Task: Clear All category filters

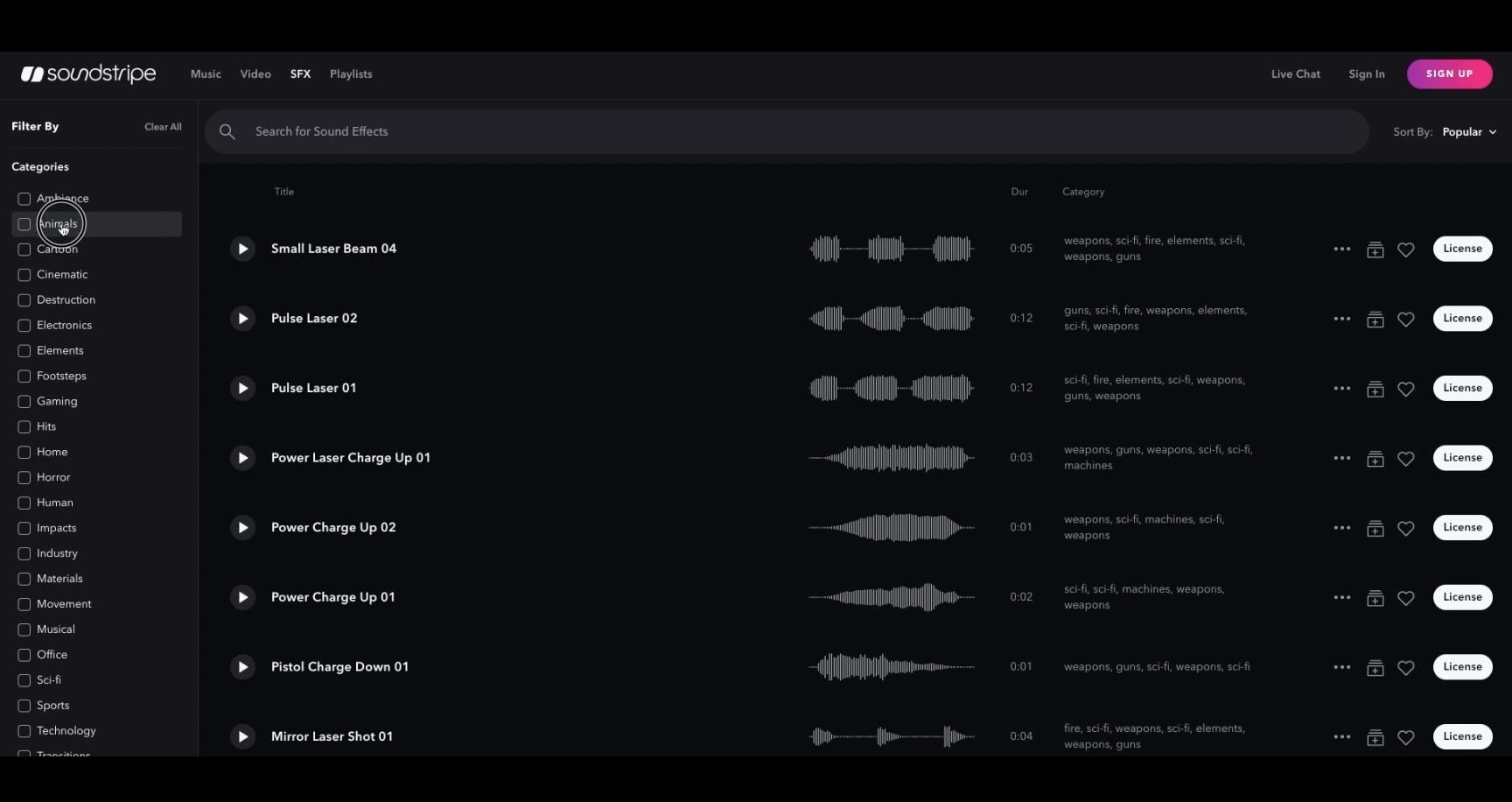Action: (163, 127)
